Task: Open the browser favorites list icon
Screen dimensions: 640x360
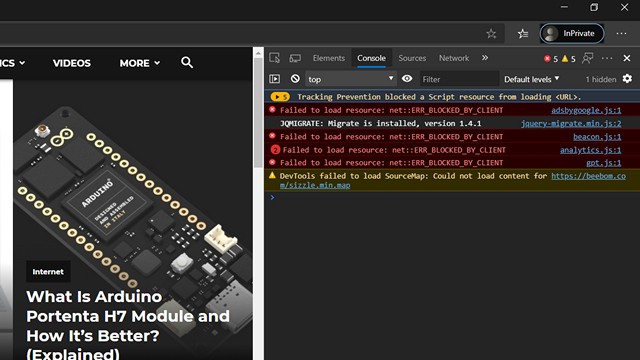Action: click(523, 33)
